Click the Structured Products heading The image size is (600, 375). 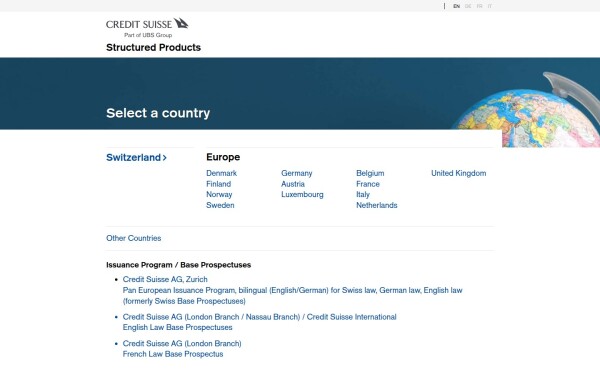(x=153, y=47)
